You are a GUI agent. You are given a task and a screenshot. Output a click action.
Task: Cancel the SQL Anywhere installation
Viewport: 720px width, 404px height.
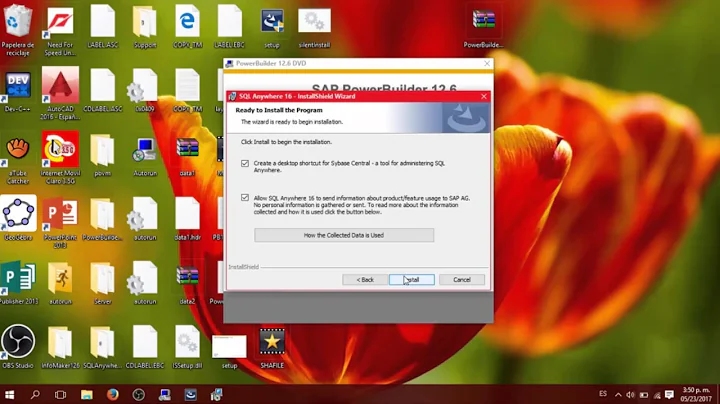coord(461,280)
